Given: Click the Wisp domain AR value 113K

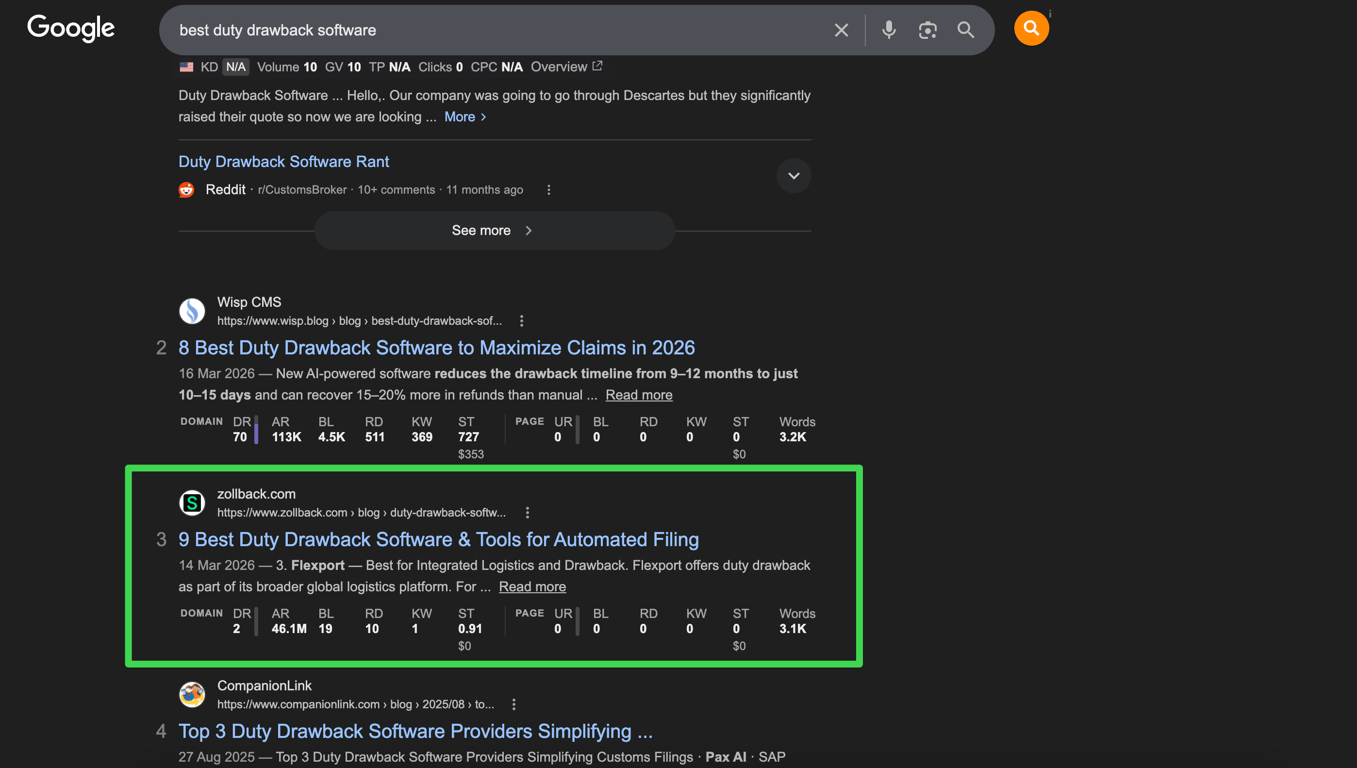Looking at the screenshot, I should pos(287,437).
